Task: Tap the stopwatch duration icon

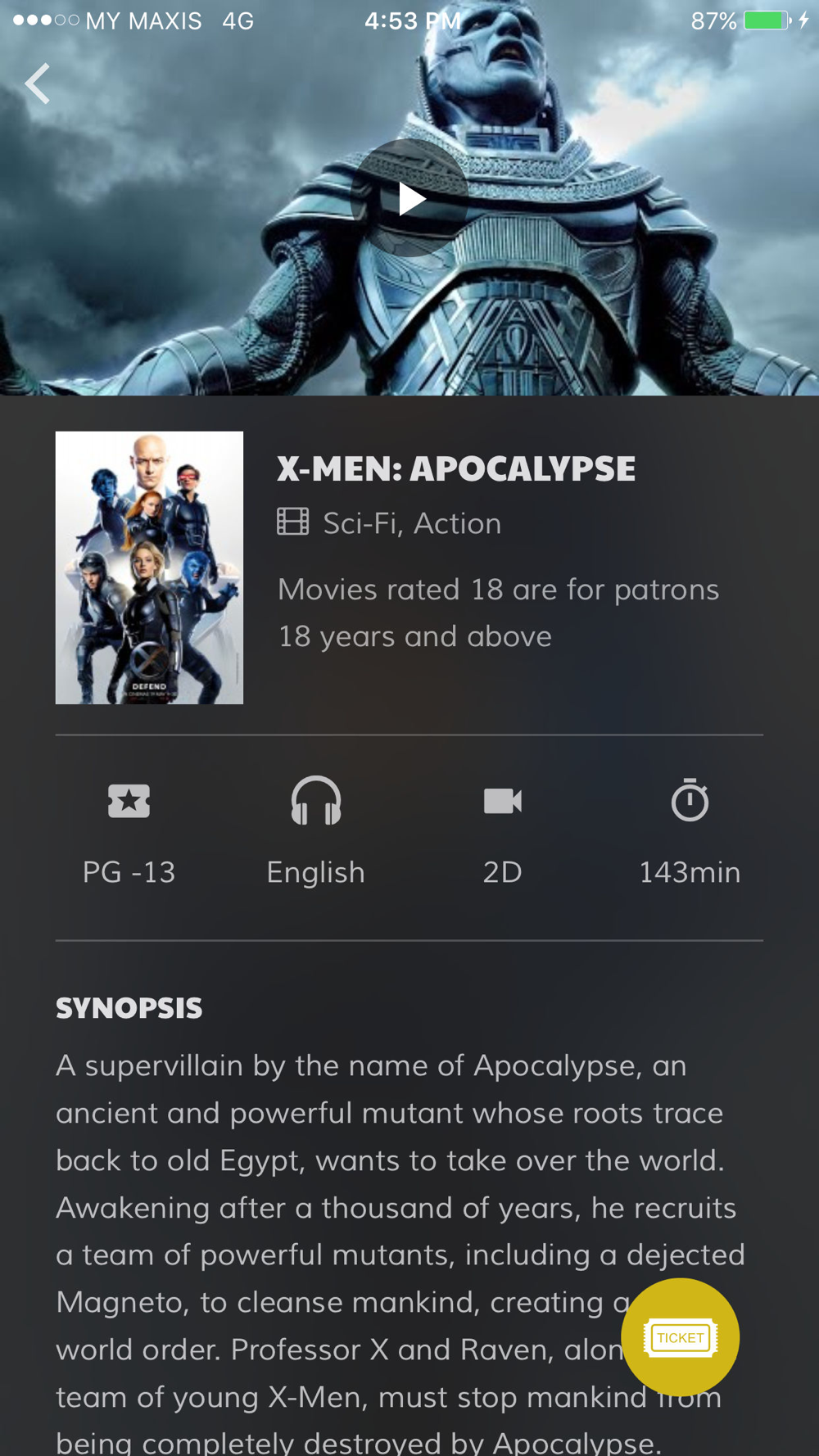Action: (690, 800)
